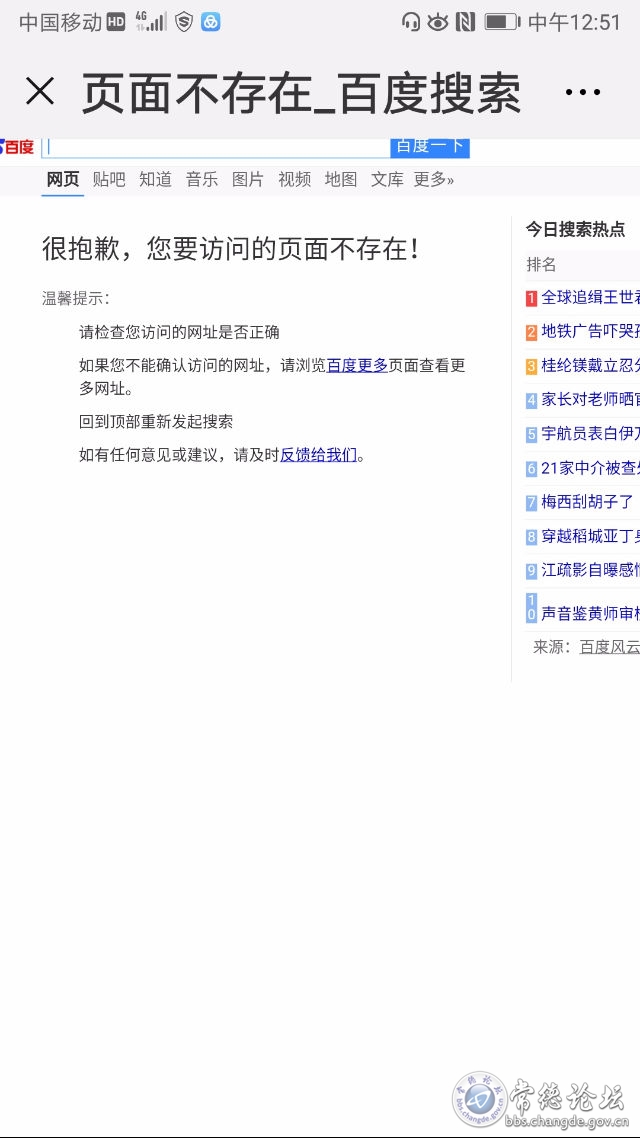This screenshot has width=640, height=1138.
Task: Open hot search 穿越稻城亚丁
Action: coord(591,536)
